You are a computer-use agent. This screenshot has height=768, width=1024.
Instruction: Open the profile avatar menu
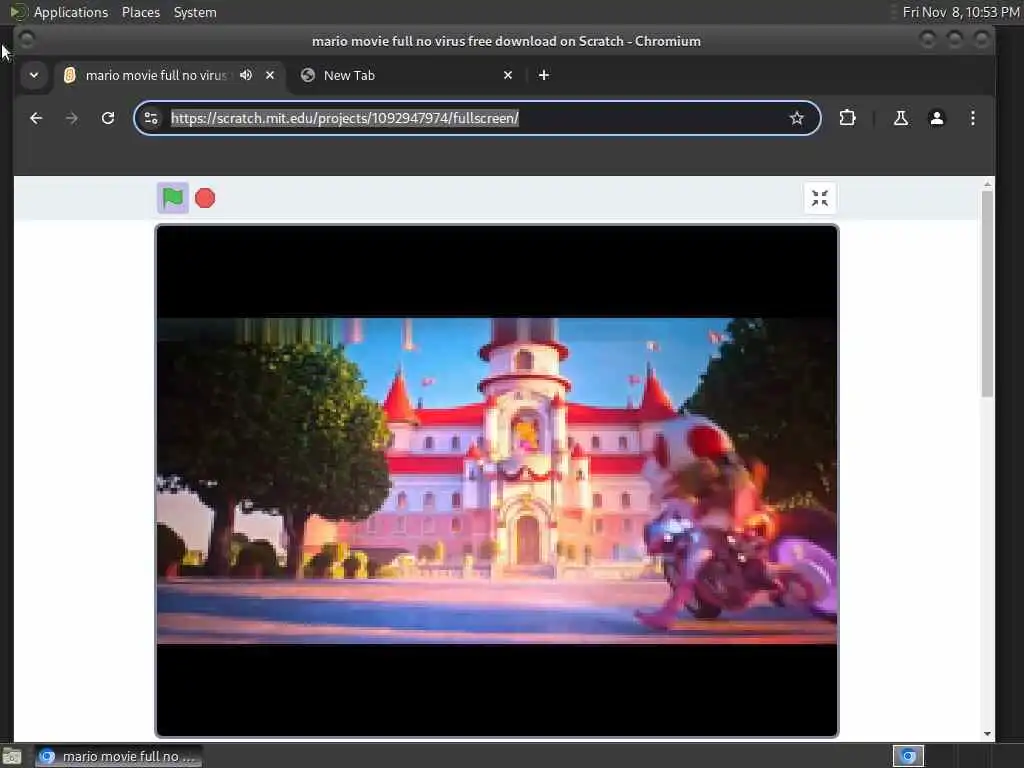click(936, 118)
